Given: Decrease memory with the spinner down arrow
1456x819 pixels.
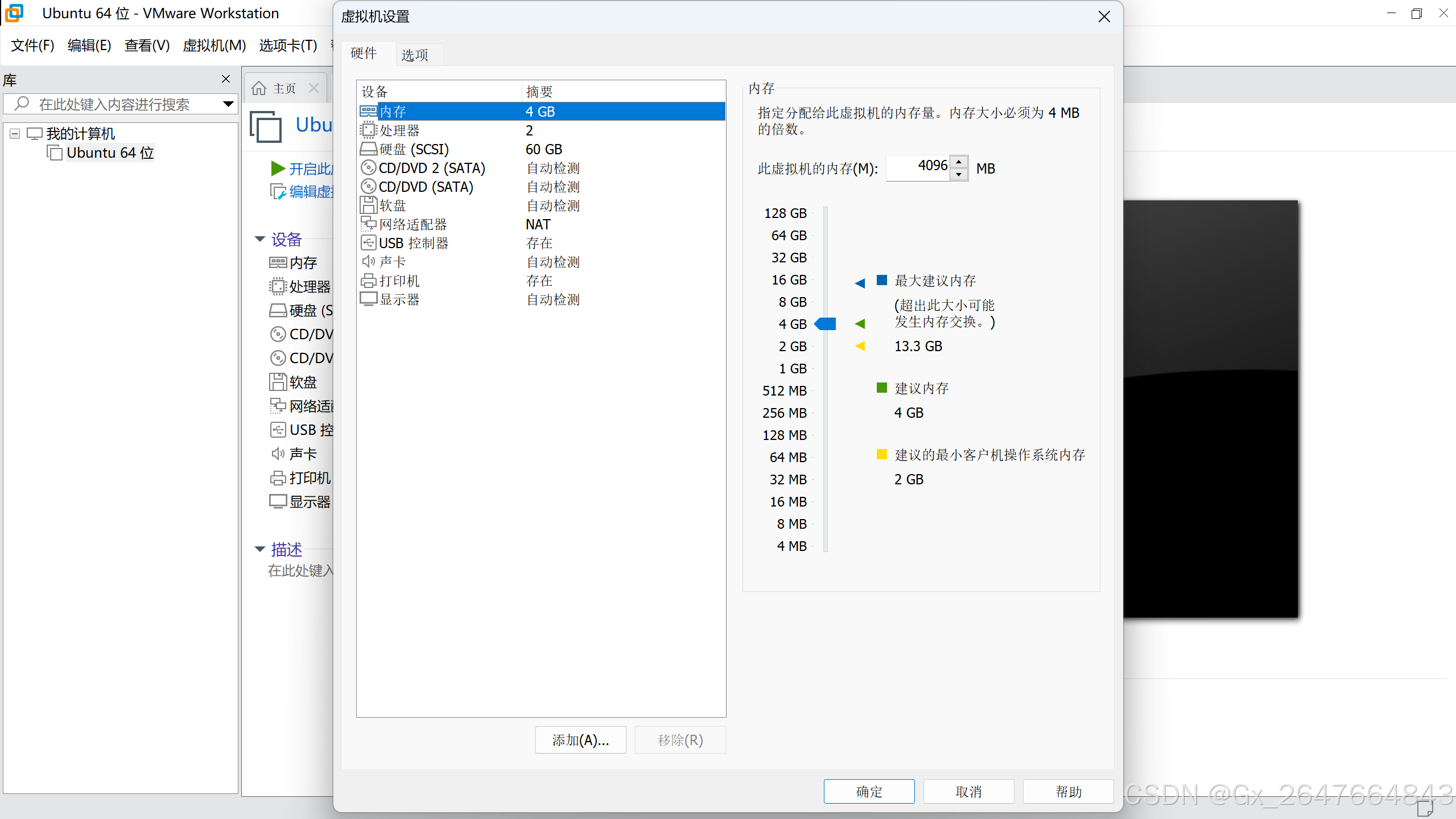Looking at the screenshot, I should click(959, 175).
